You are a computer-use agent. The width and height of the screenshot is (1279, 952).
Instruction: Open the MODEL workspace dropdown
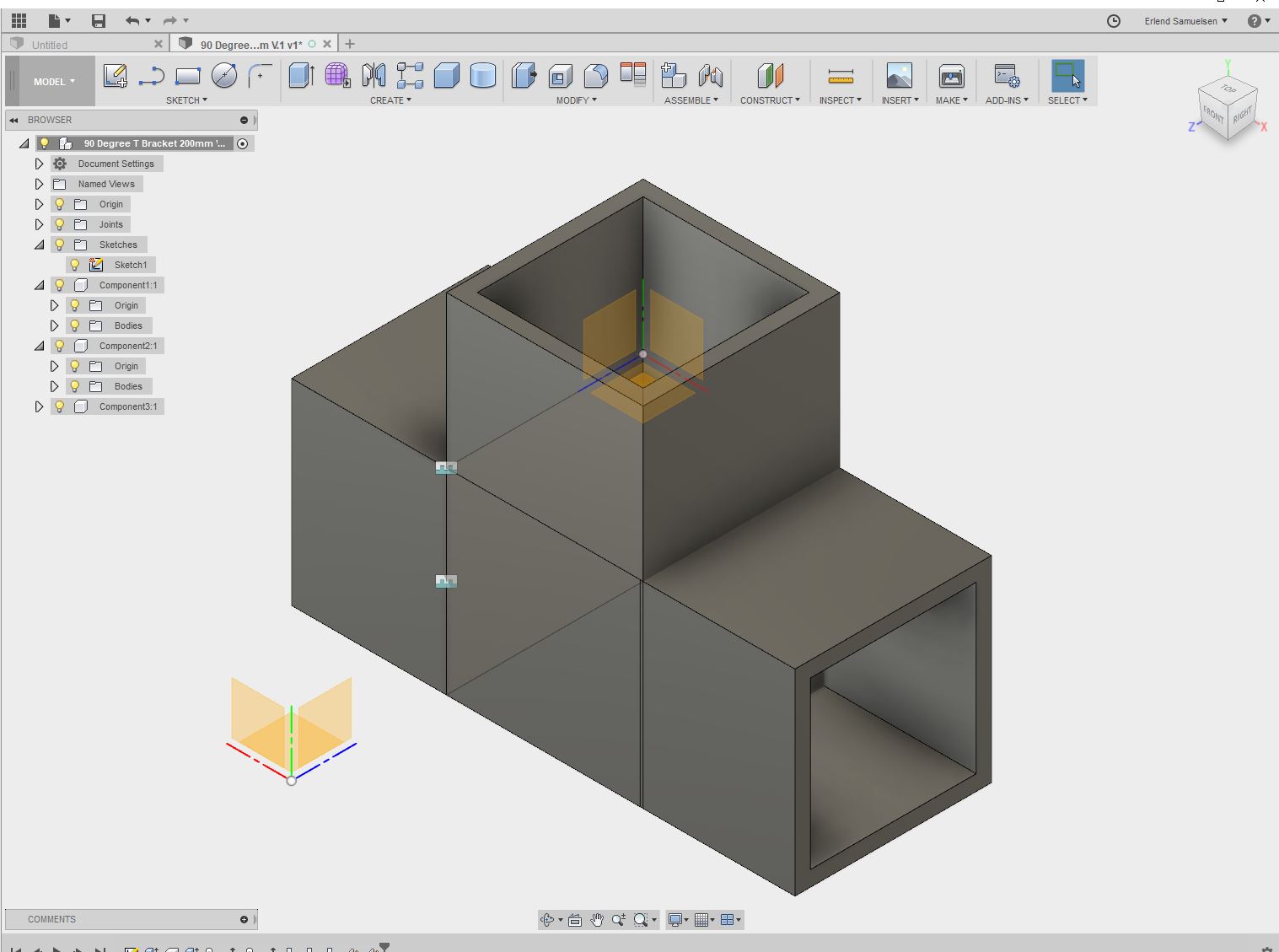[55, 82]
